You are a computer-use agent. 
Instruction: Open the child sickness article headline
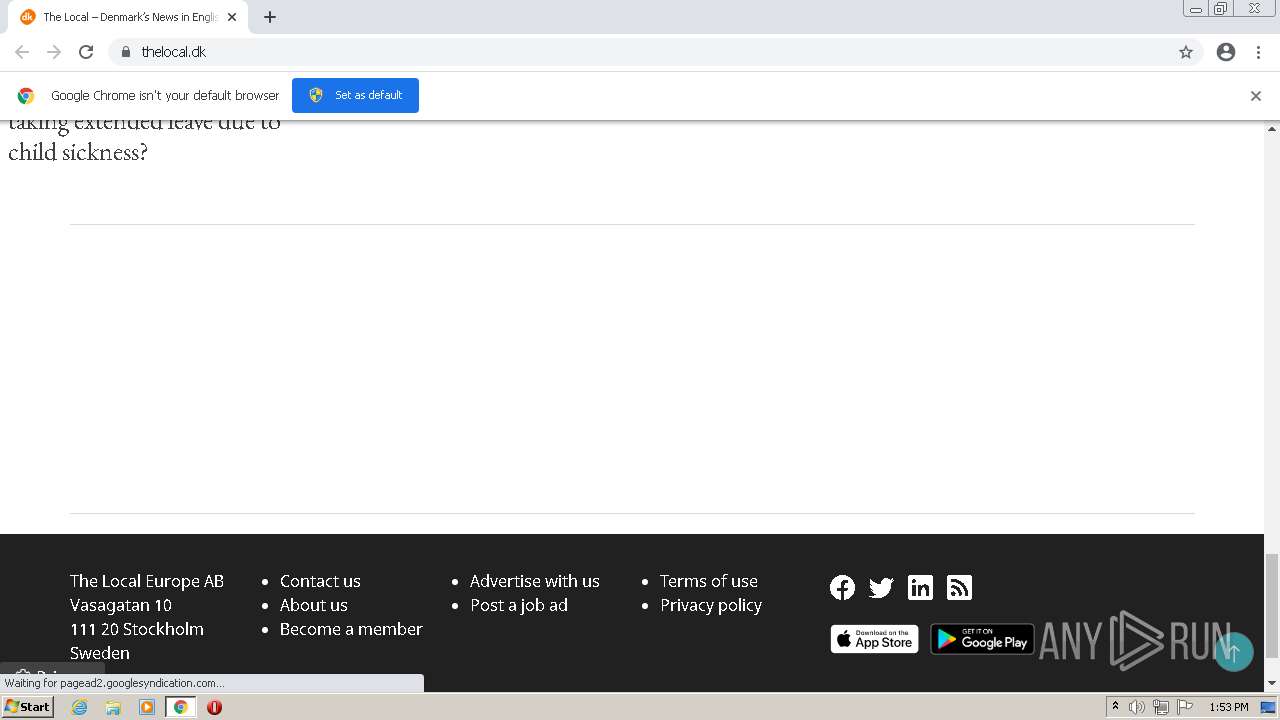[x=144, y=138]
